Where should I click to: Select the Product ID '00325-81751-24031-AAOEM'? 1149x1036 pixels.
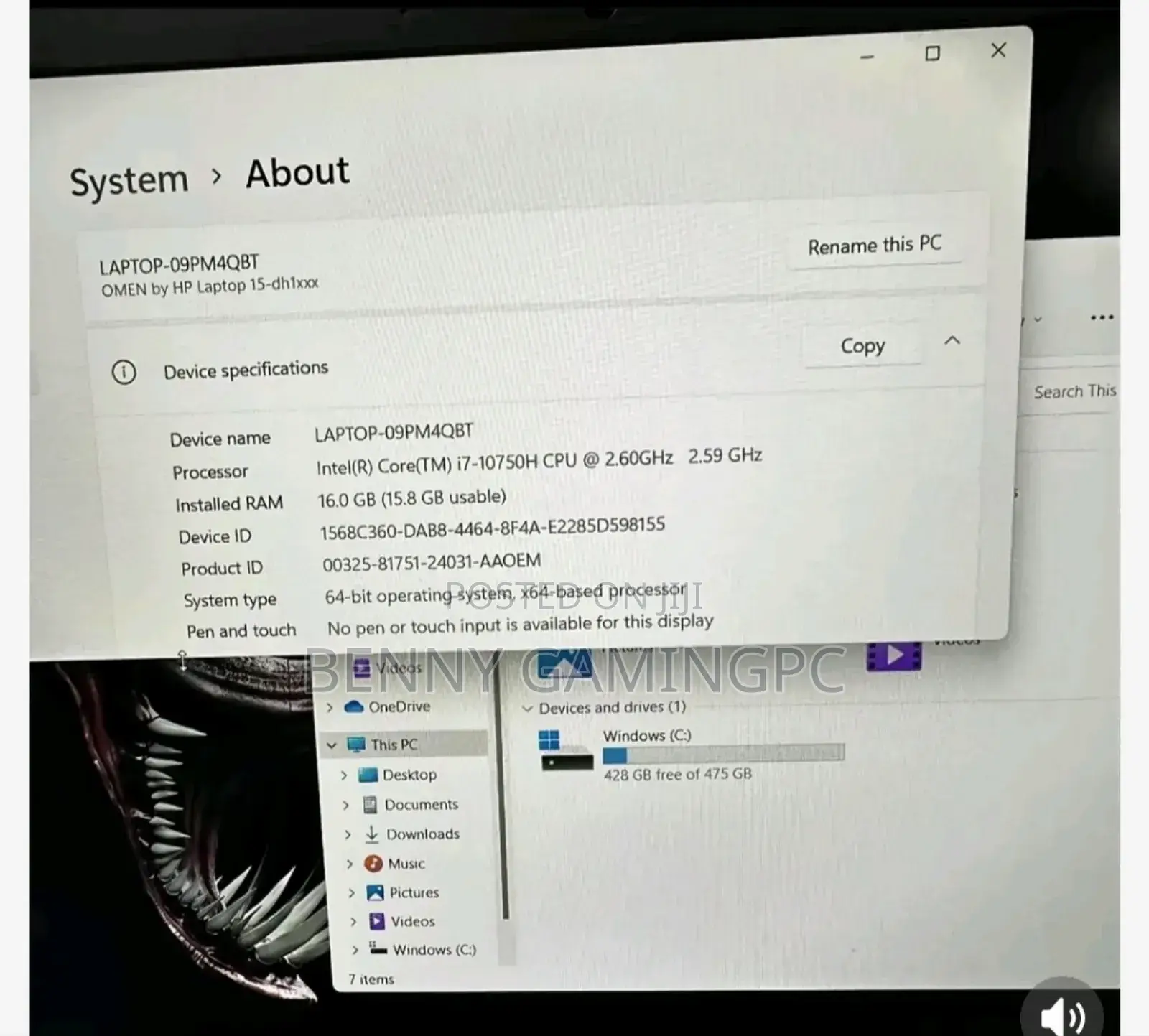tap(432, 562)
